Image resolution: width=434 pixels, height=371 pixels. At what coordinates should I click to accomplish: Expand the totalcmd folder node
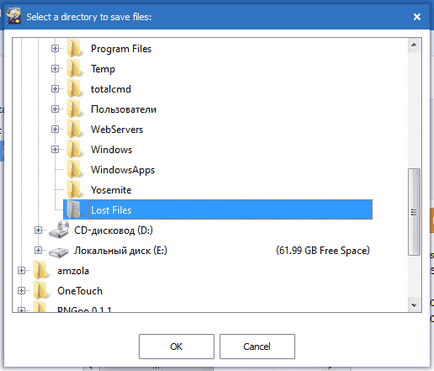55,89
